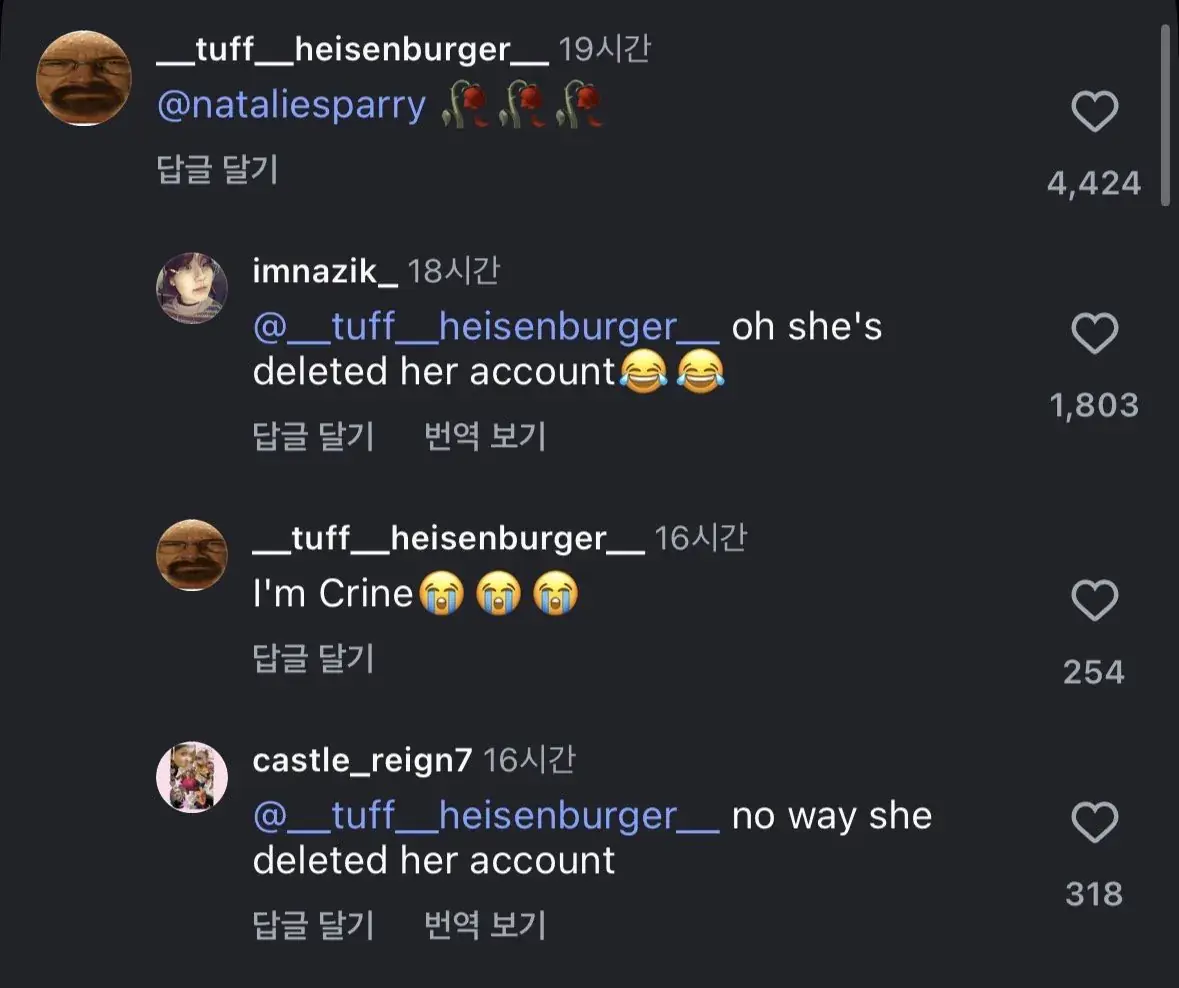1179x988 pixels.
Task: Open the @nataliesparry mention
Action: (x=292, y=104)
